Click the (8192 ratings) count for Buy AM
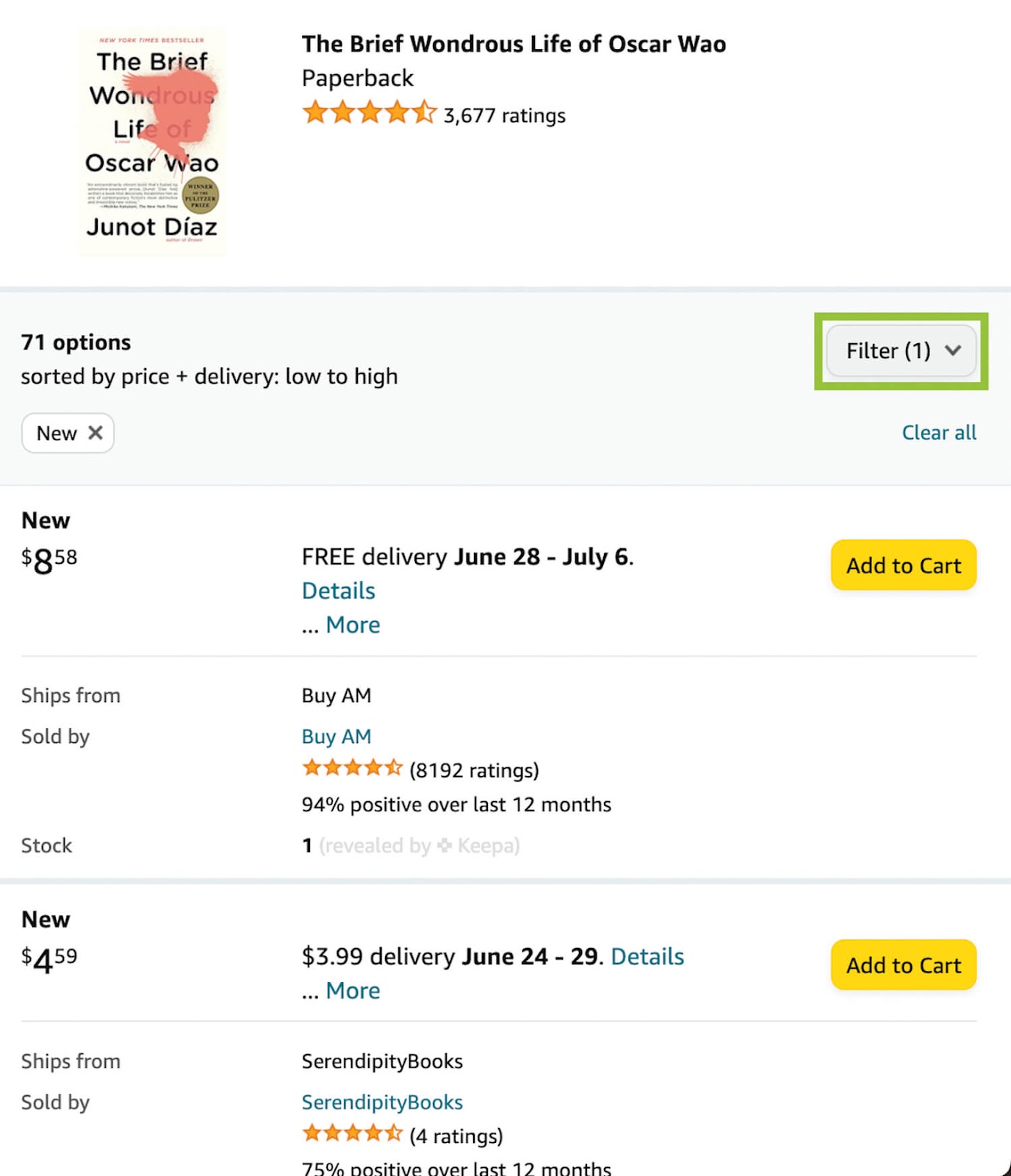The height and width of the screenshot is (1176, 1011). [474, 770]
